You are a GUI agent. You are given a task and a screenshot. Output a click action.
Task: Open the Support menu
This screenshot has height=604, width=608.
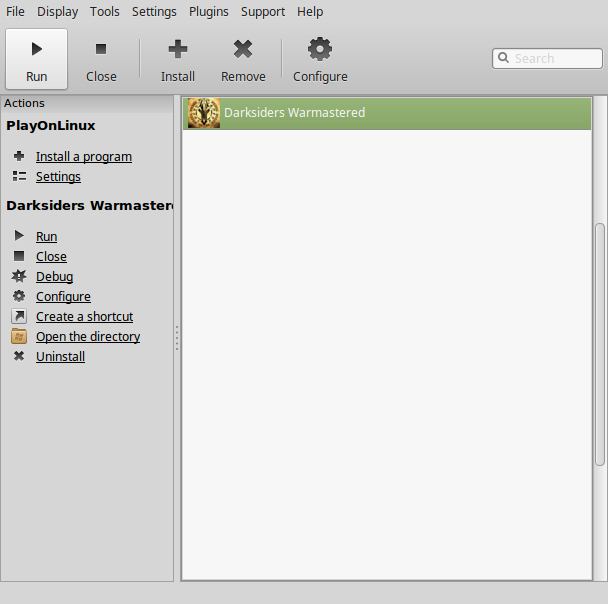tap(263, 12)
